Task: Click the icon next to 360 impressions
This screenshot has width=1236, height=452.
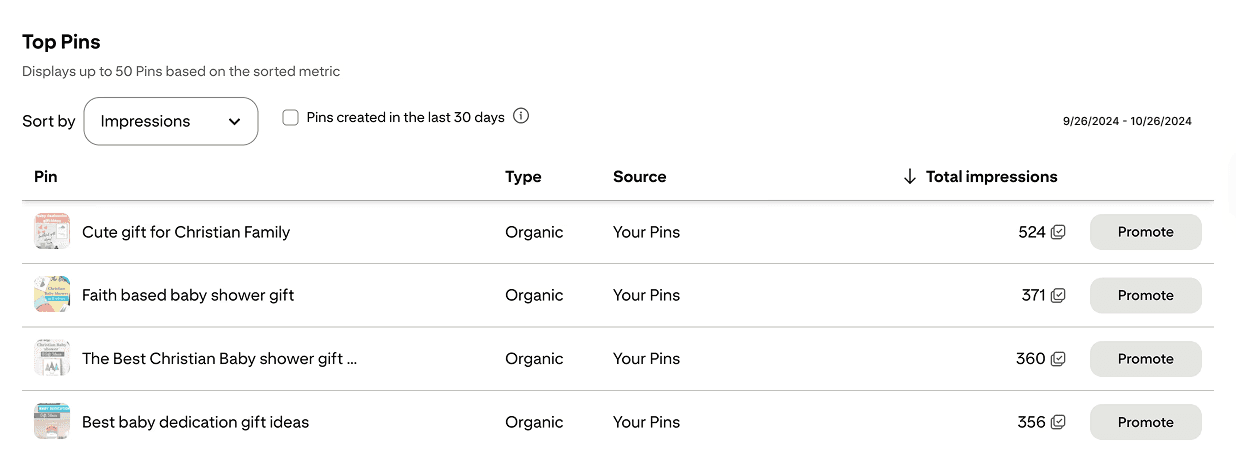Action: tap(1058, 359)
